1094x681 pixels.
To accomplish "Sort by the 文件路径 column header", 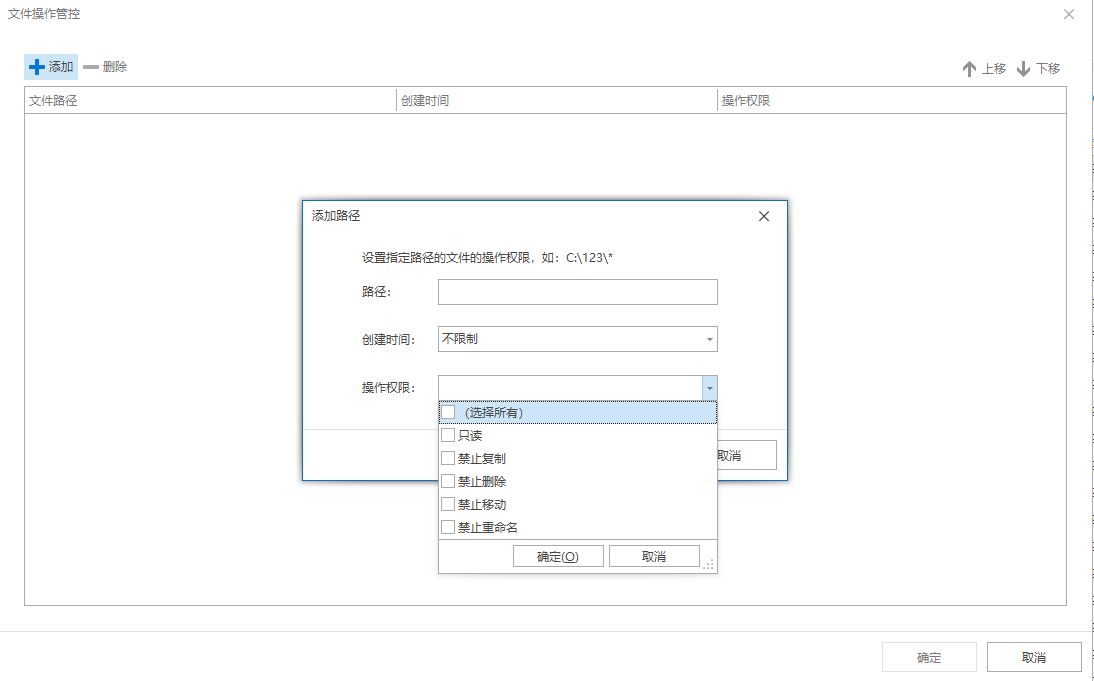I will point(210,100).
